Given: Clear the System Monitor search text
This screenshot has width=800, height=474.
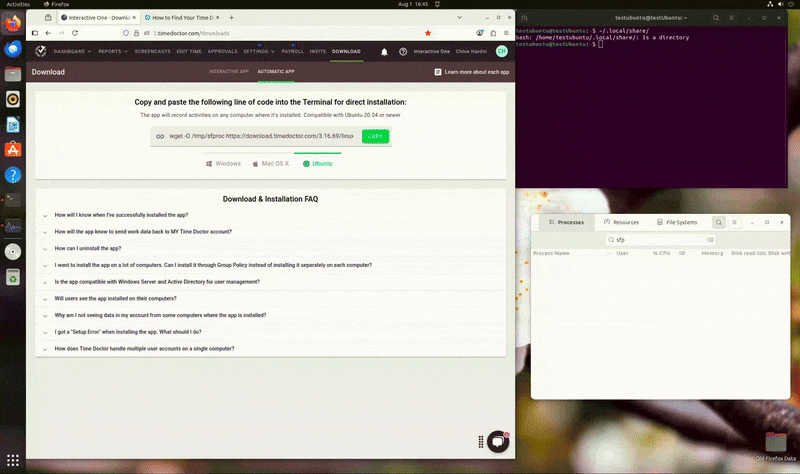Looking at the screenshot, I should [x=710, y=240].
